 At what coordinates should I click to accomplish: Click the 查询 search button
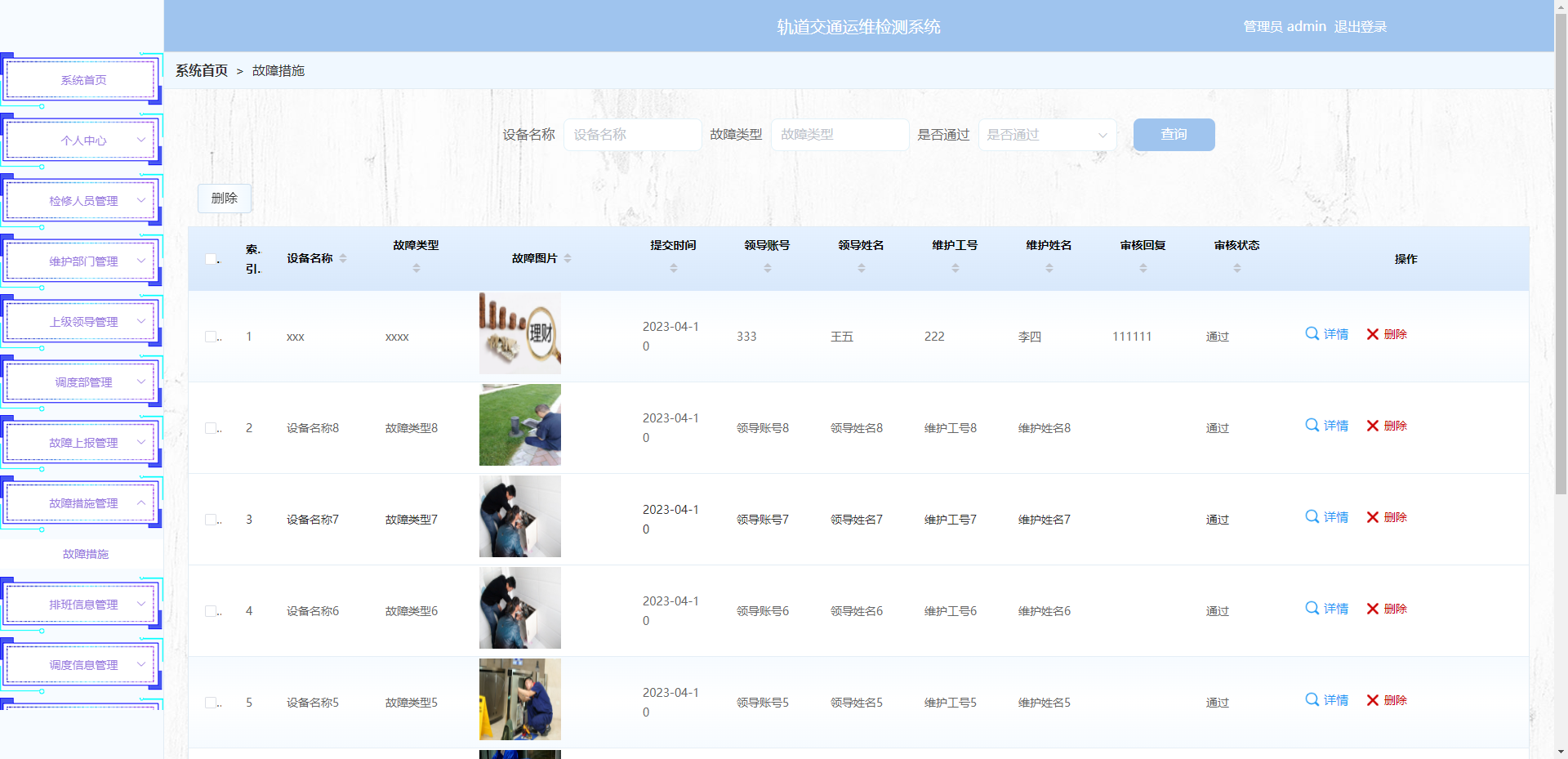pos(1174,135)
